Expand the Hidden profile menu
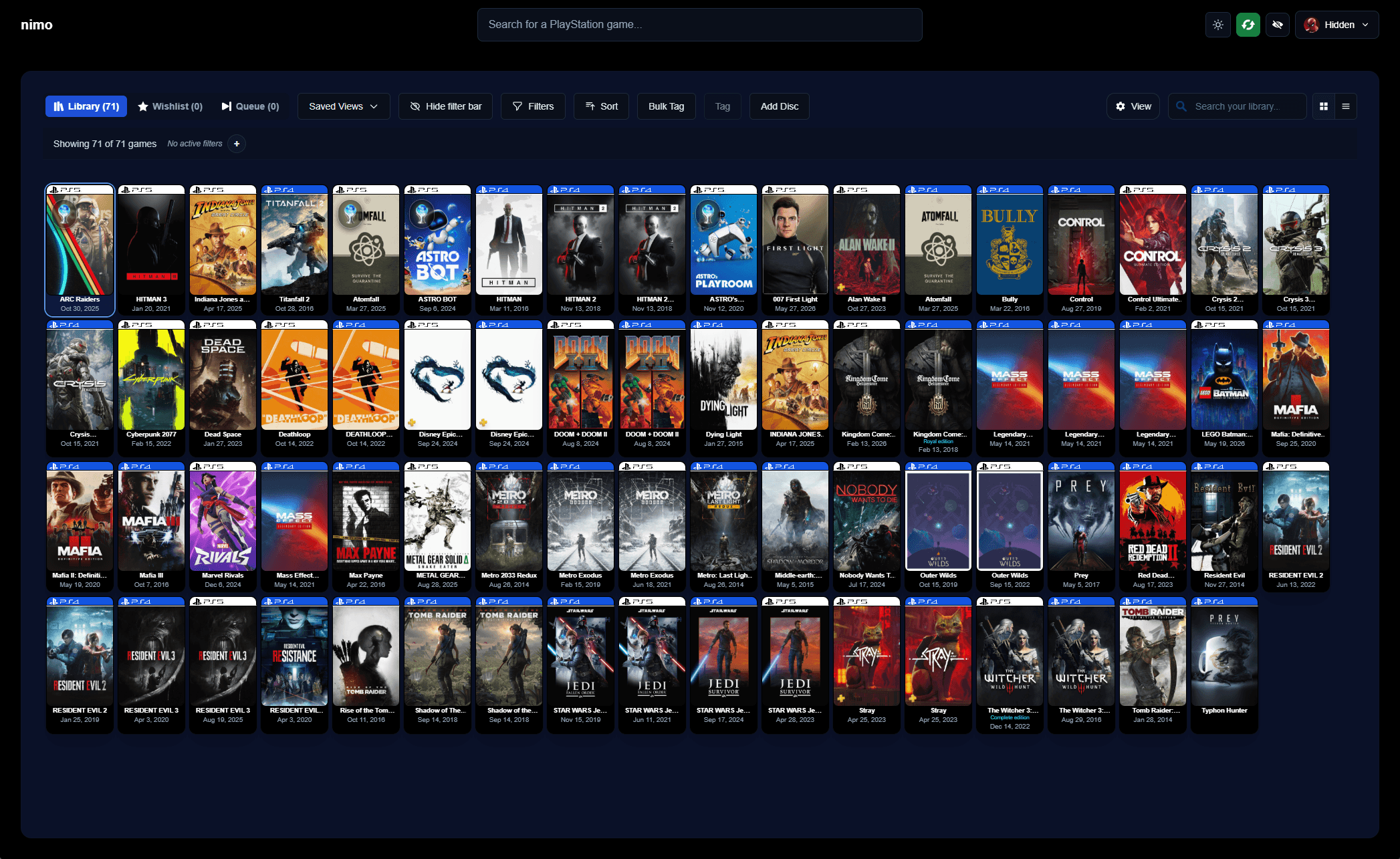Image resolution: width=1400 pixels, height=859 pixels. click(1336, 25)
